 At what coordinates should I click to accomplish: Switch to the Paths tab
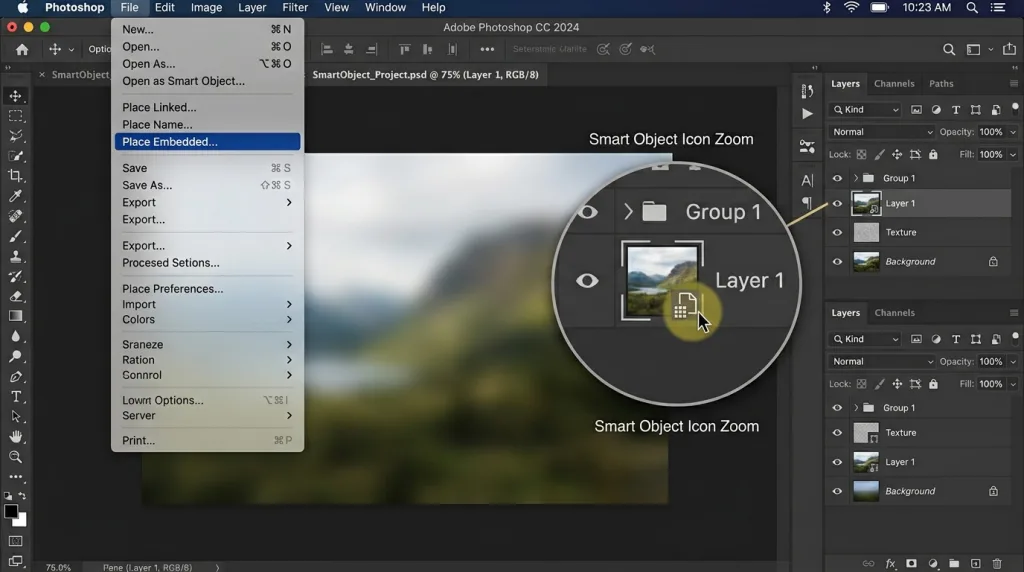pos(941,84)
